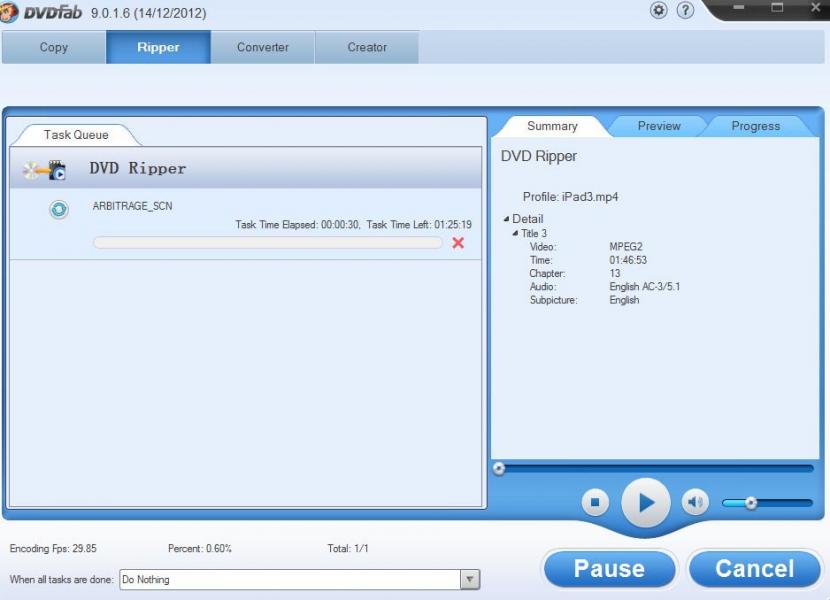Click the Task Time Elapsed: 00:00:30 text
This screenshot has height=600, width=830.
click(x=297, y=225)
